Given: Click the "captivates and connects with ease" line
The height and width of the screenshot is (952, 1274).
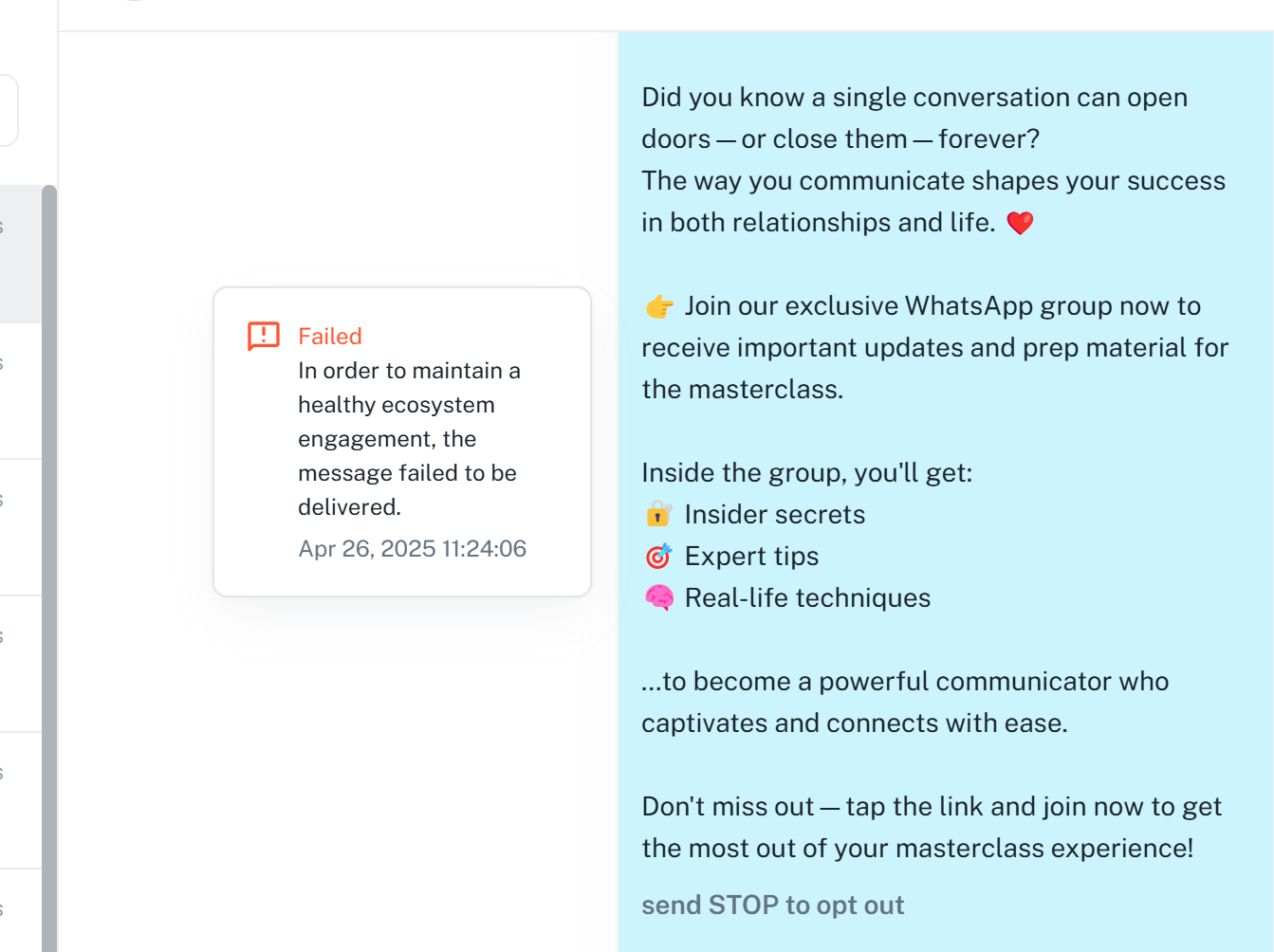Looking at the screenshot, I should pos(855,723).
